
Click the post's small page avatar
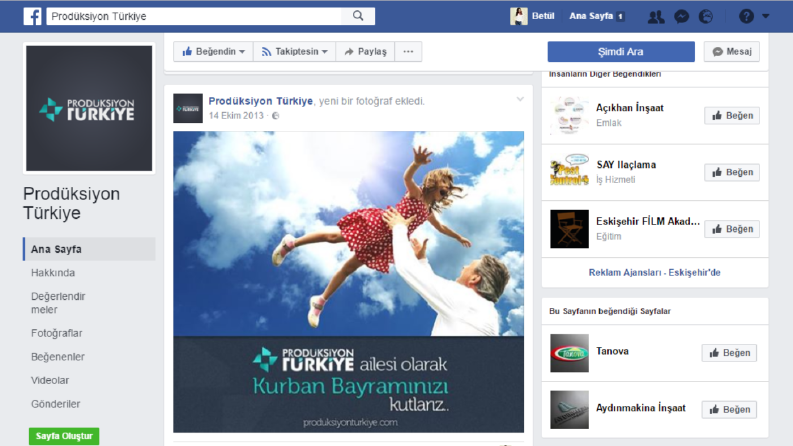click(188, 108)
